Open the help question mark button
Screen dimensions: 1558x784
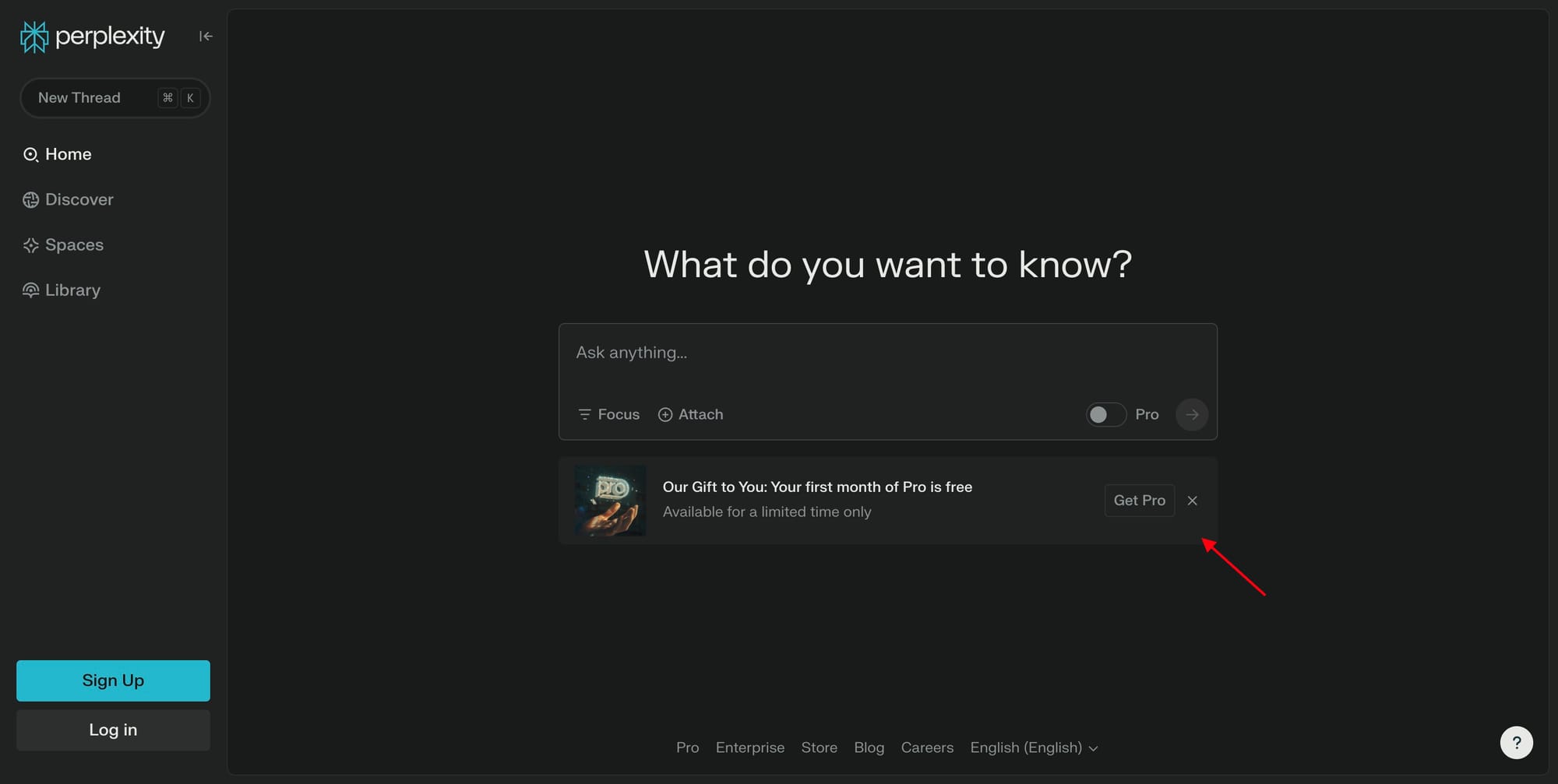click(1517, 743)
